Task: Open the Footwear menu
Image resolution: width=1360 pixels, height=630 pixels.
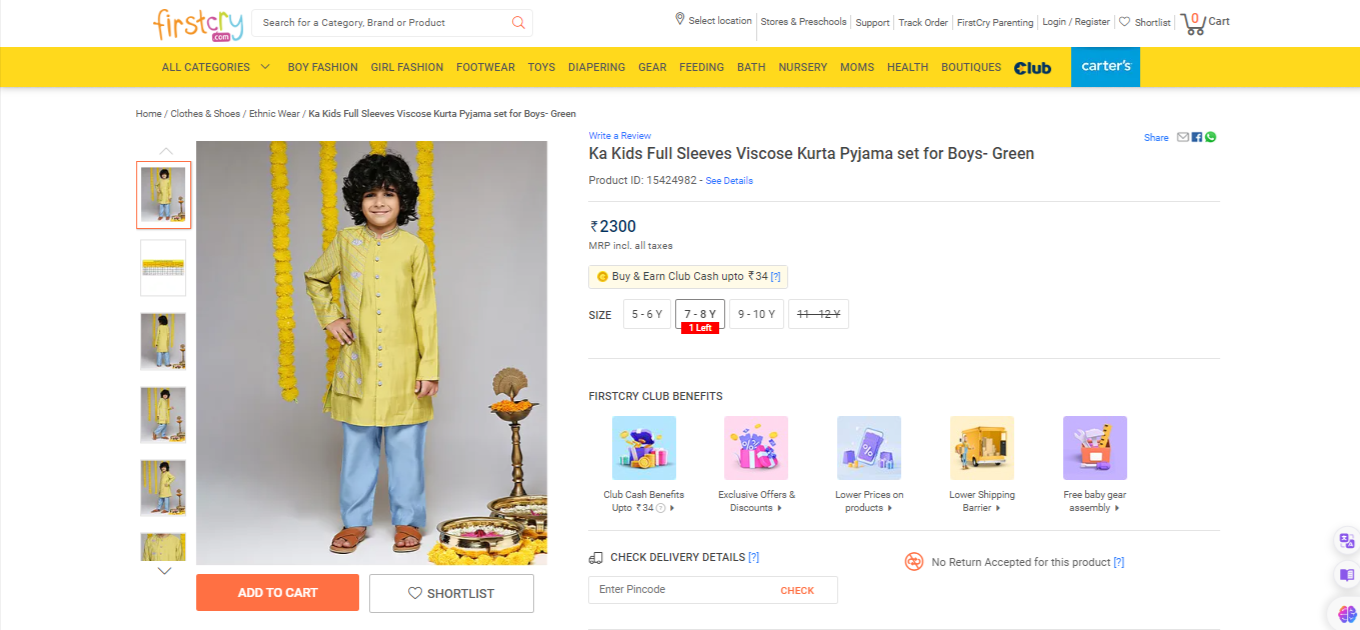Action: pyautogui.click(x=485, y=67)
